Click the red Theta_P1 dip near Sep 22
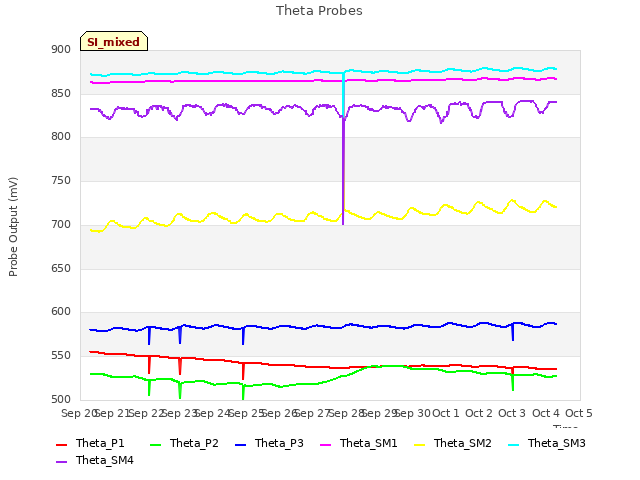Image resolution: width=640 pixels, height=480 pixels. pos(149,364)
